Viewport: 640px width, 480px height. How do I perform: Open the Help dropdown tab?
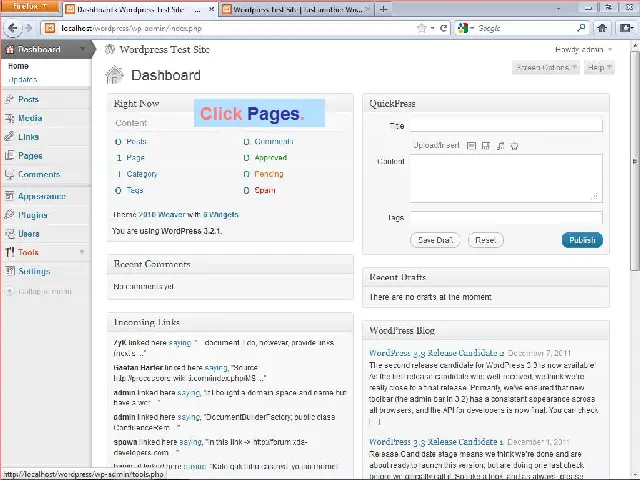tap(597, 68)
